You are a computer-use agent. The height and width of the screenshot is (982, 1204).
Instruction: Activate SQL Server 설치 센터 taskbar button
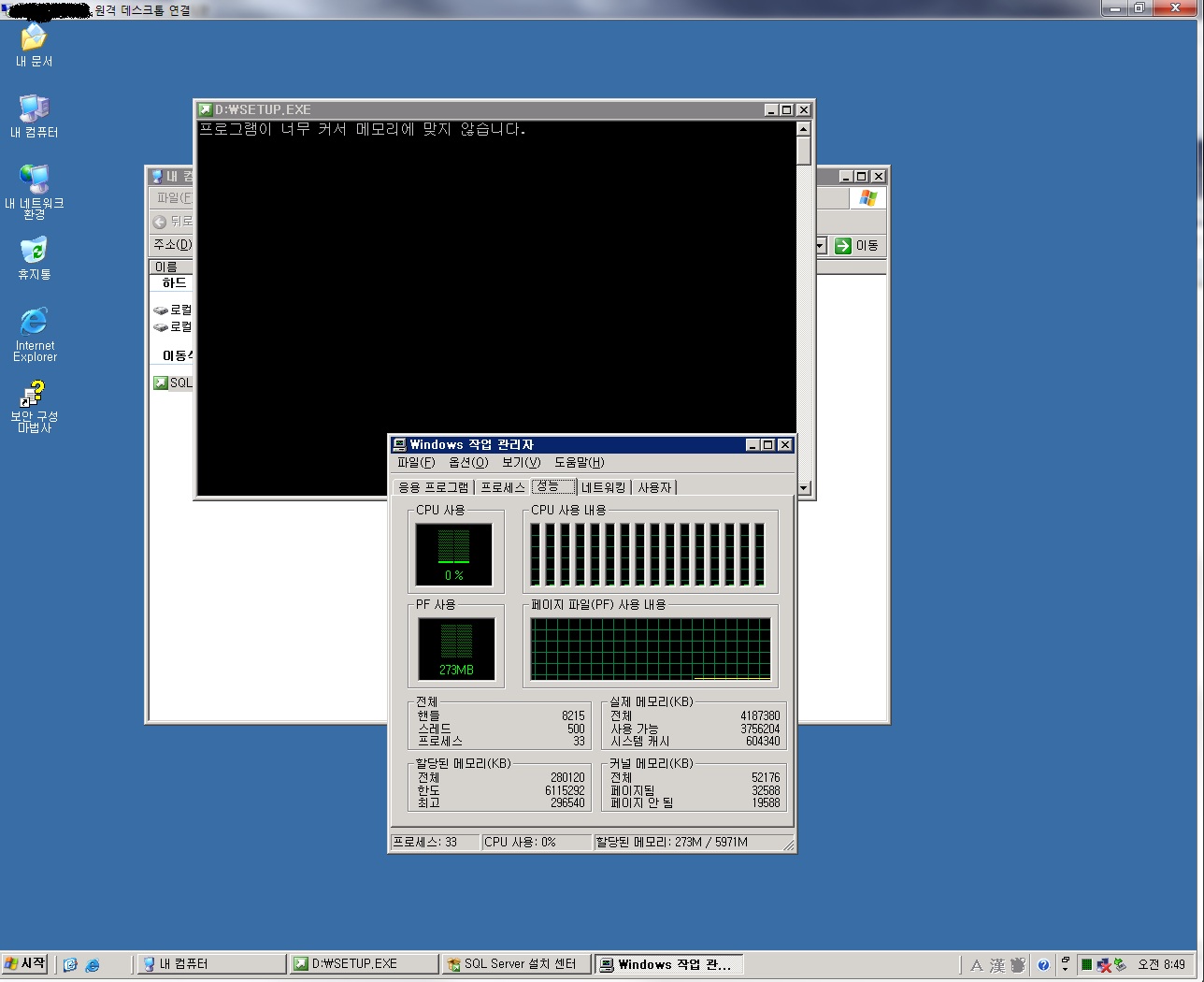coord(516,964)
